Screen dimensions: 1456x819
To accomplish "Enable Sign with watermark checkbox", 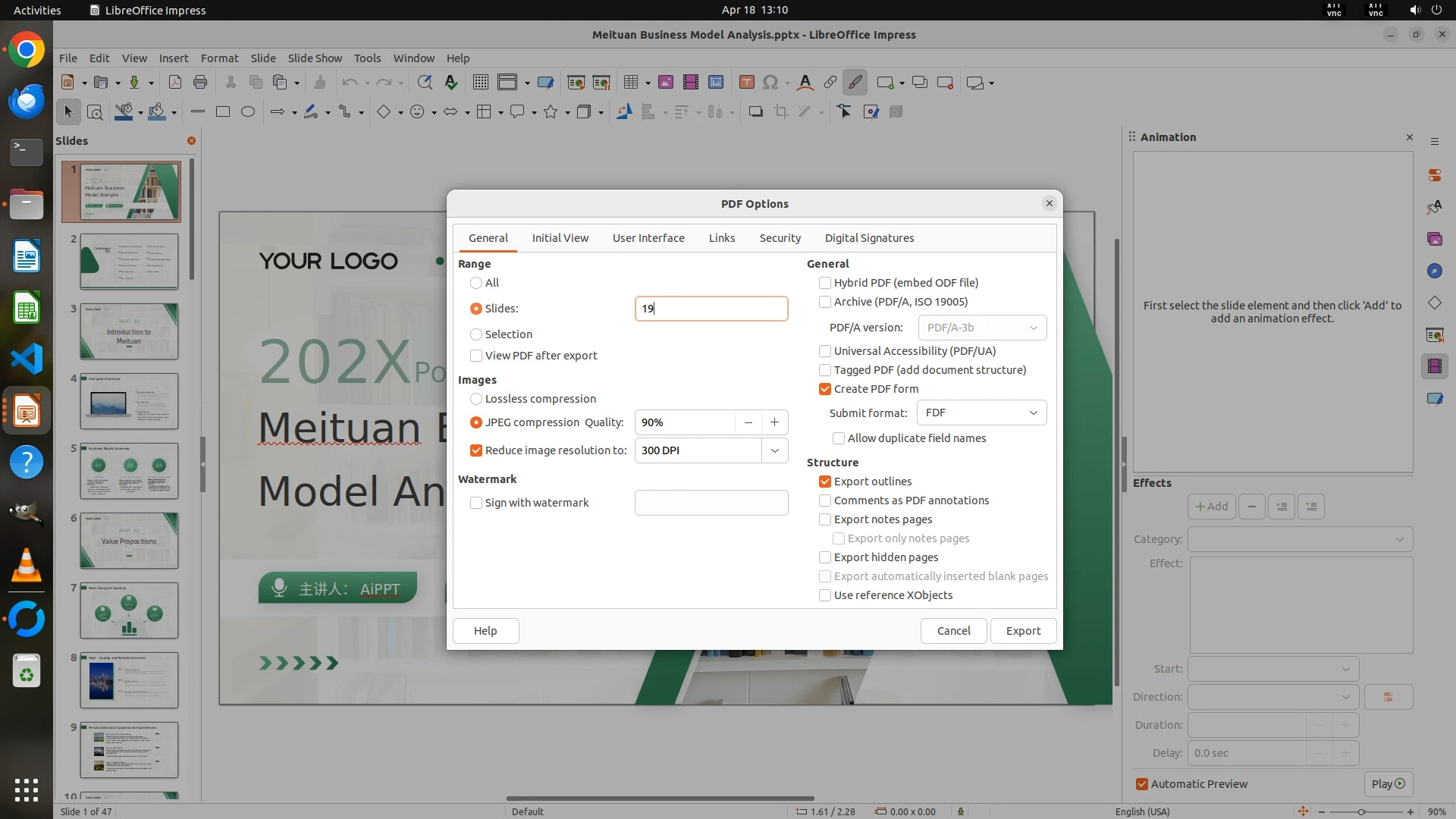I will coord(476,503).
